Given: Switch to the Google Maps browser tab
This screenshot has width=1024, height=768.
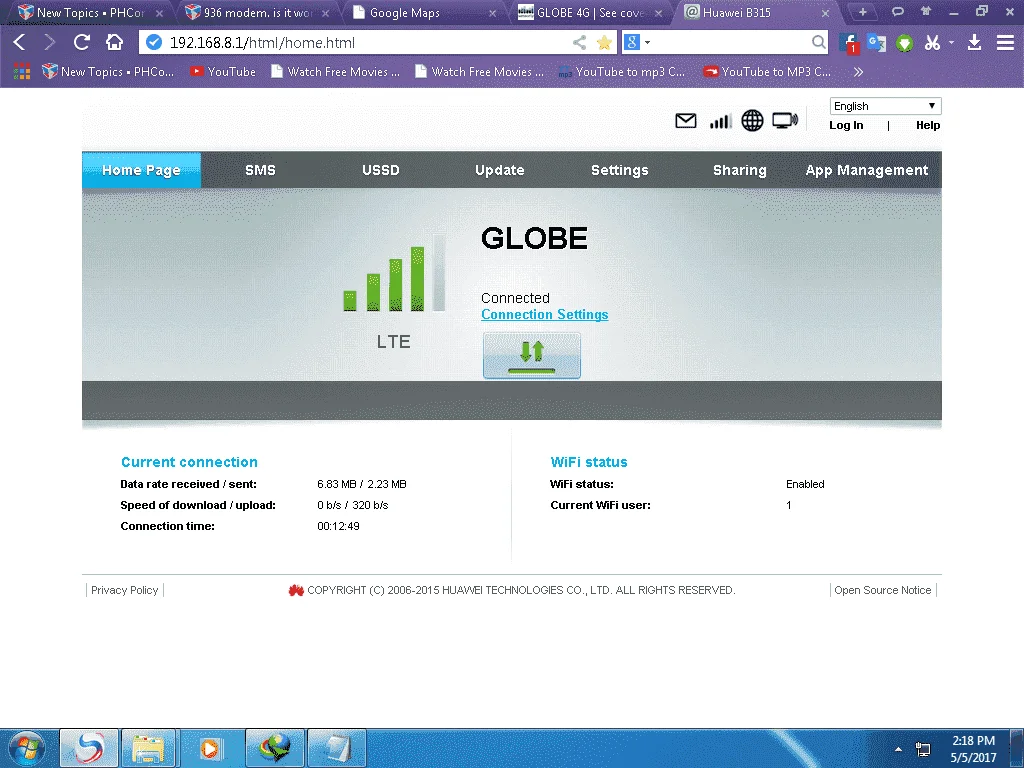Looking at the screenshot, I should coord(424,12).
